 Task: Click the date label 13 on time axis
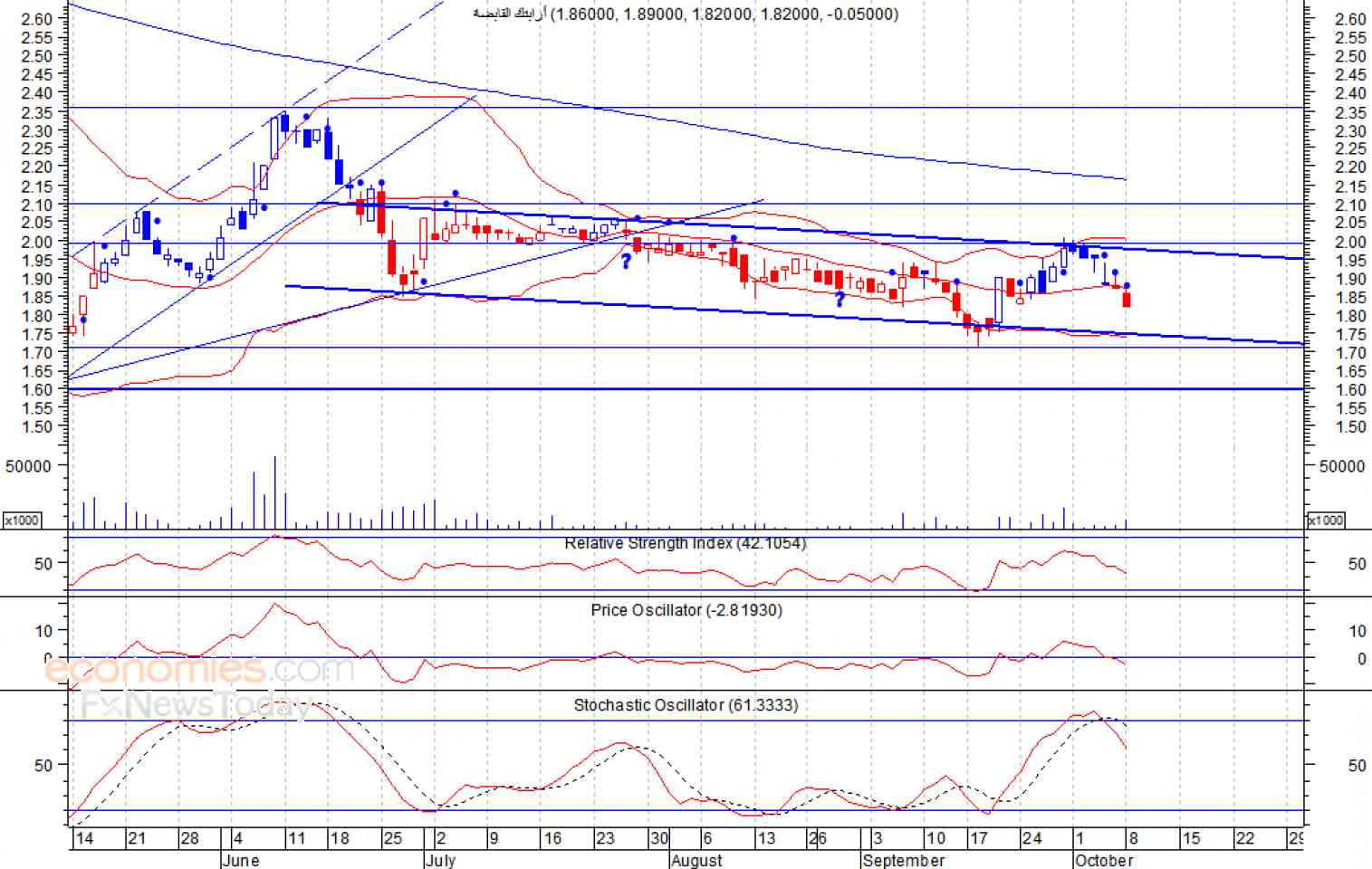(x=766, y=838)
